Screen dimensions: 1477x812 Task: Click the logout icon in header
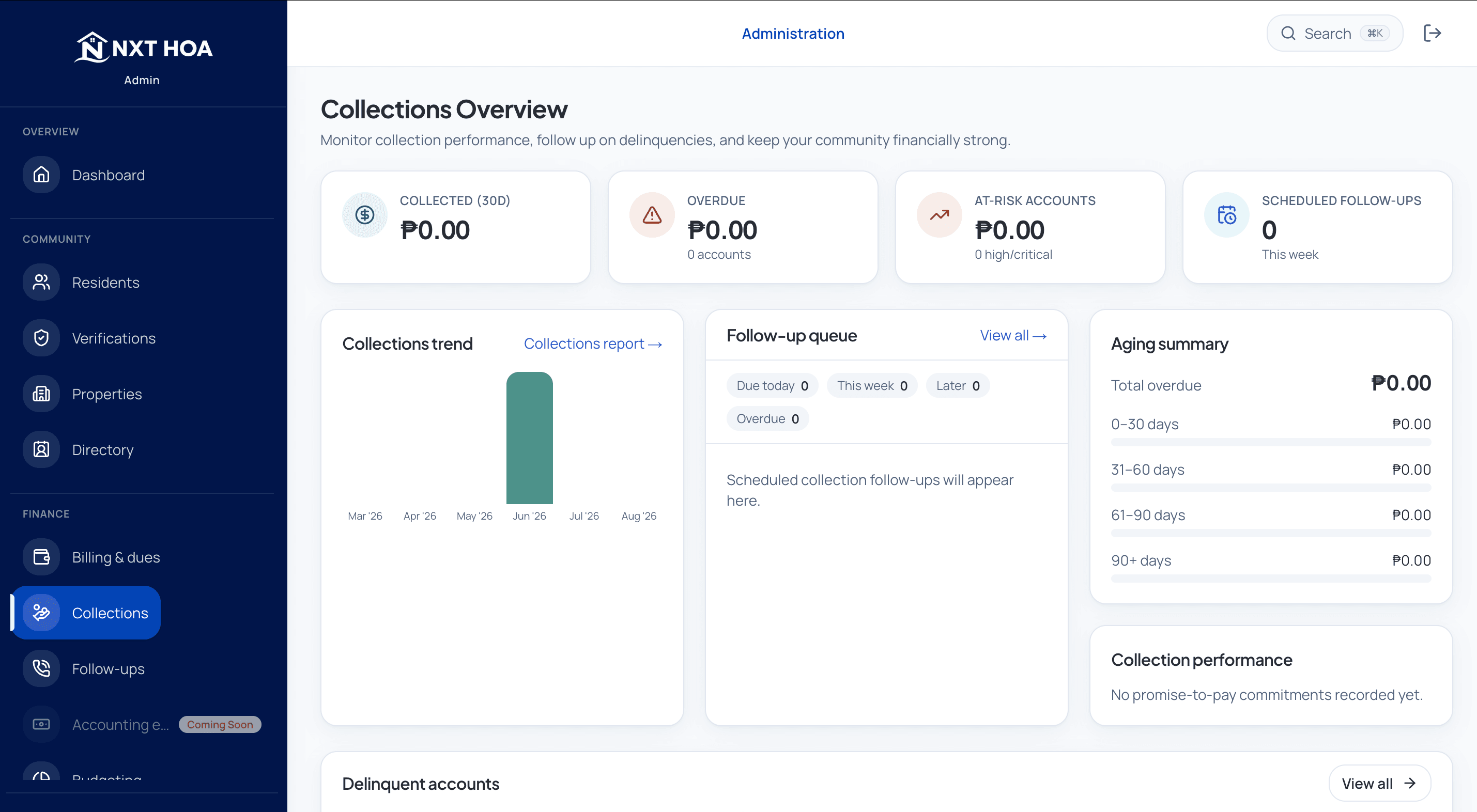pos(1432,33)
